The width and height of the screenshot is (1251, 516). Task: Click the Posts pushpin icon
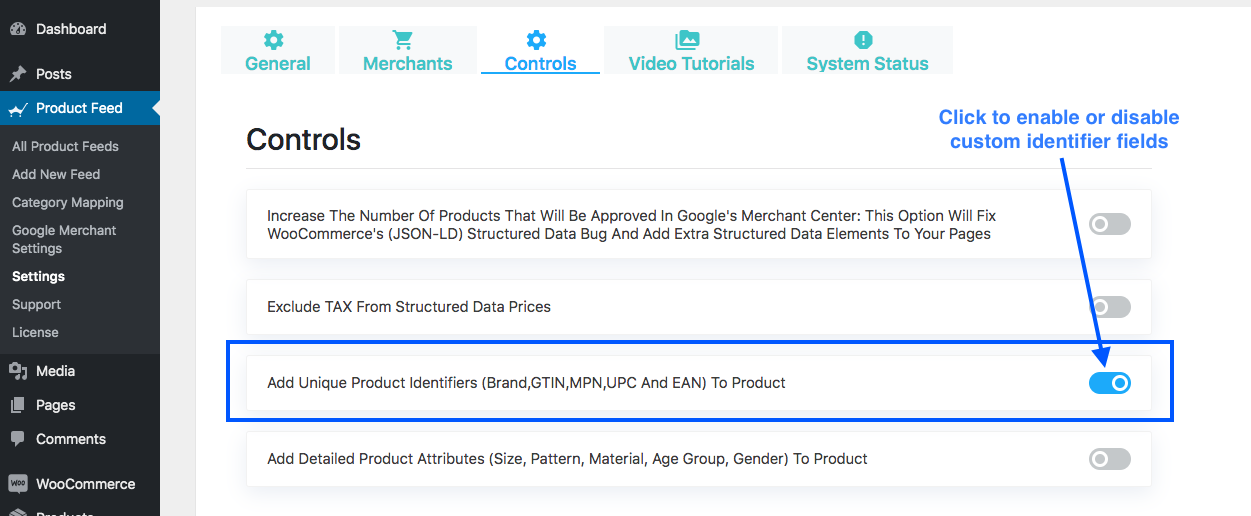tap(18, 74)
